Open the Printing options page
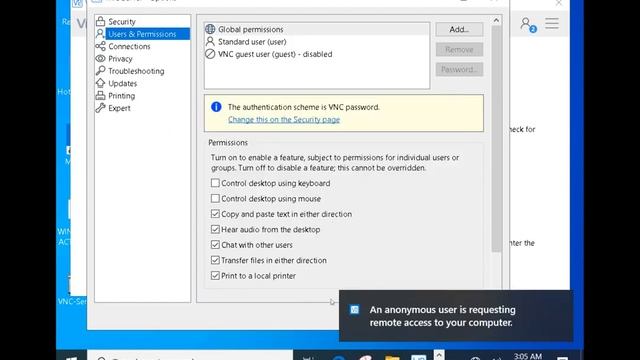This screenshot has height=360, width=640. click(x=121, y=96)
